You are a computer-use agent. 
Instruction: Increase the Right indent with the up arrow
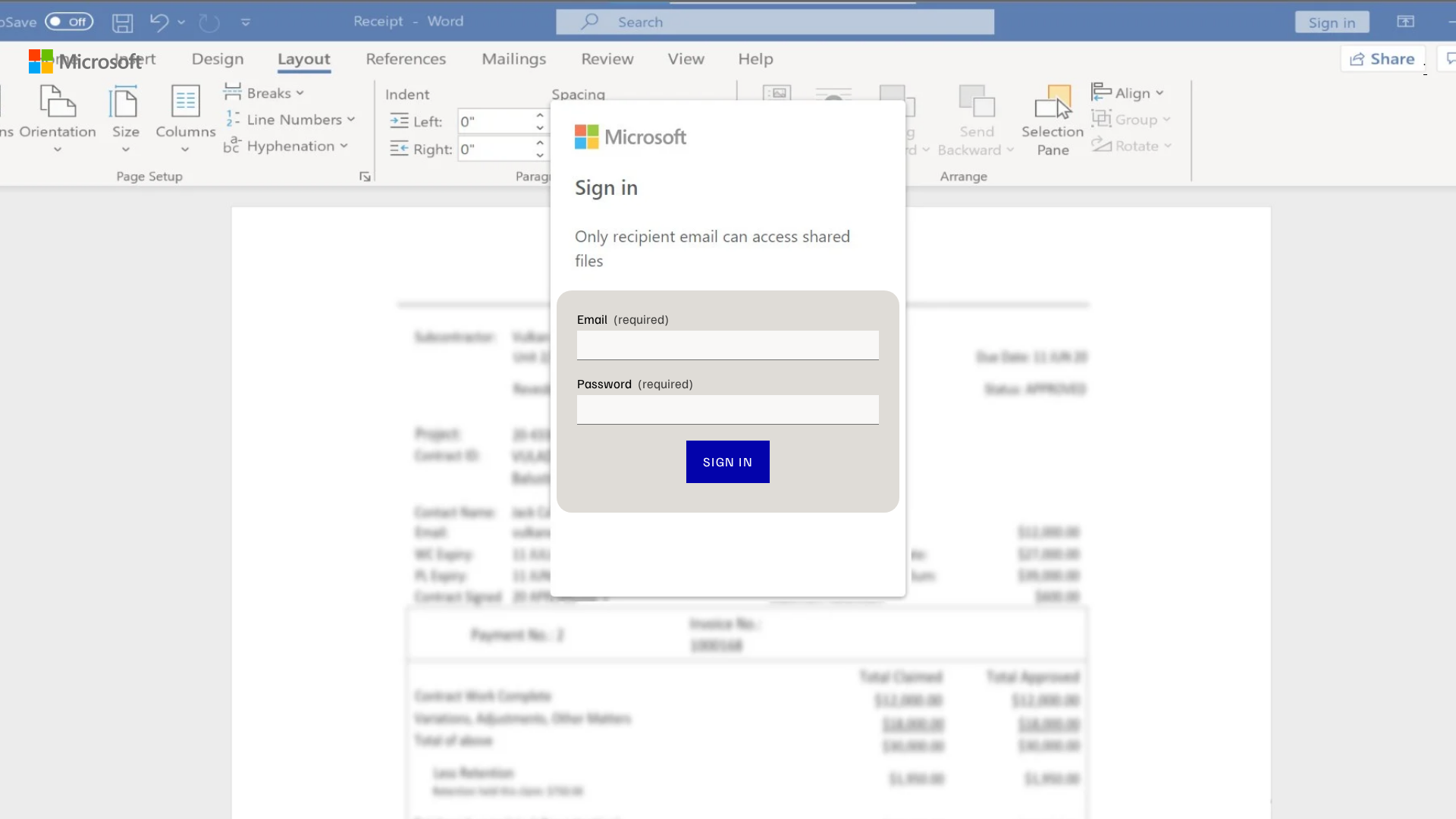point(540,143)
